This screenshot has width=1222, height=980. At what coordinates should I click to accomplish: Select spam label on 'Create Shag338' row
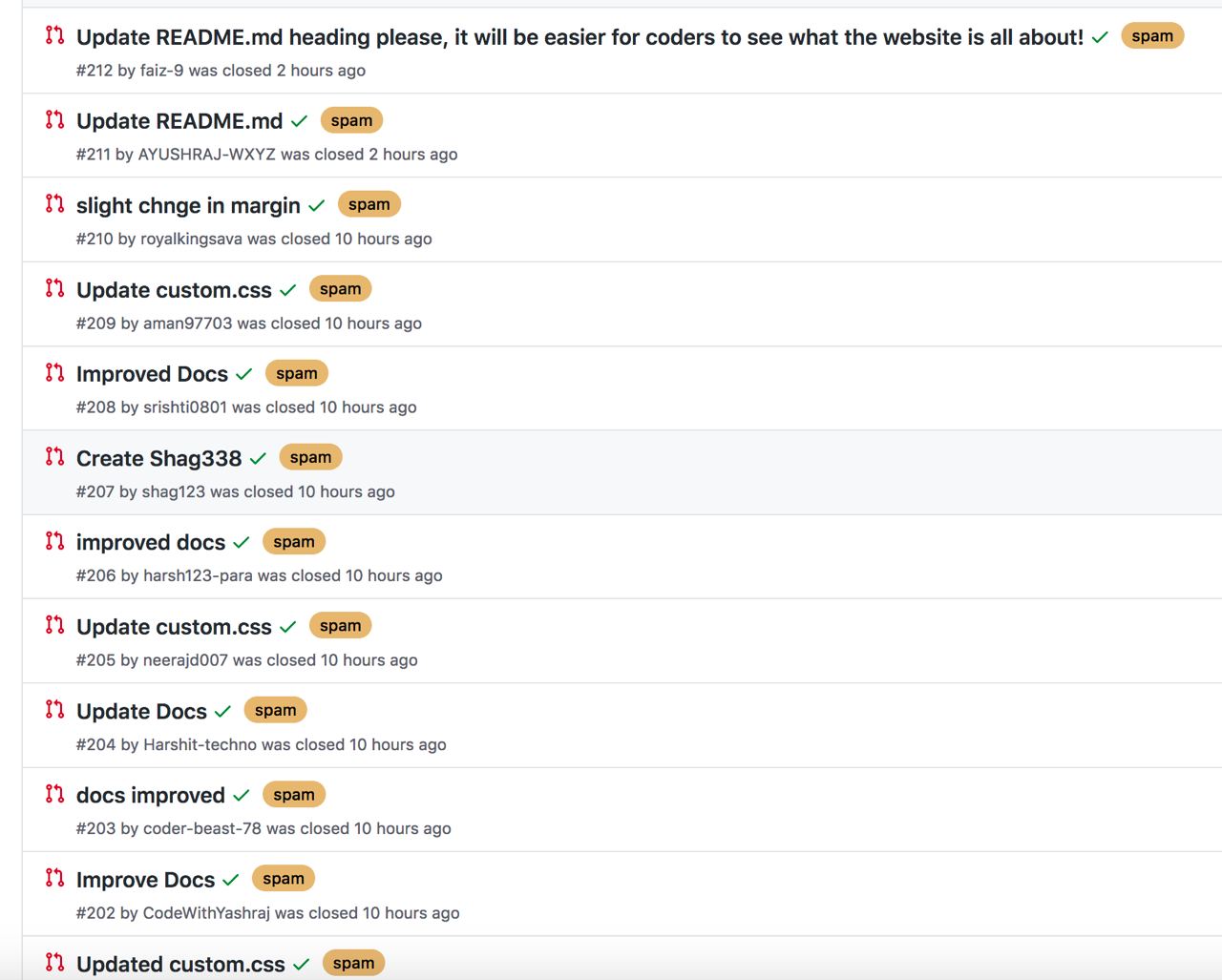pos(310,457)
